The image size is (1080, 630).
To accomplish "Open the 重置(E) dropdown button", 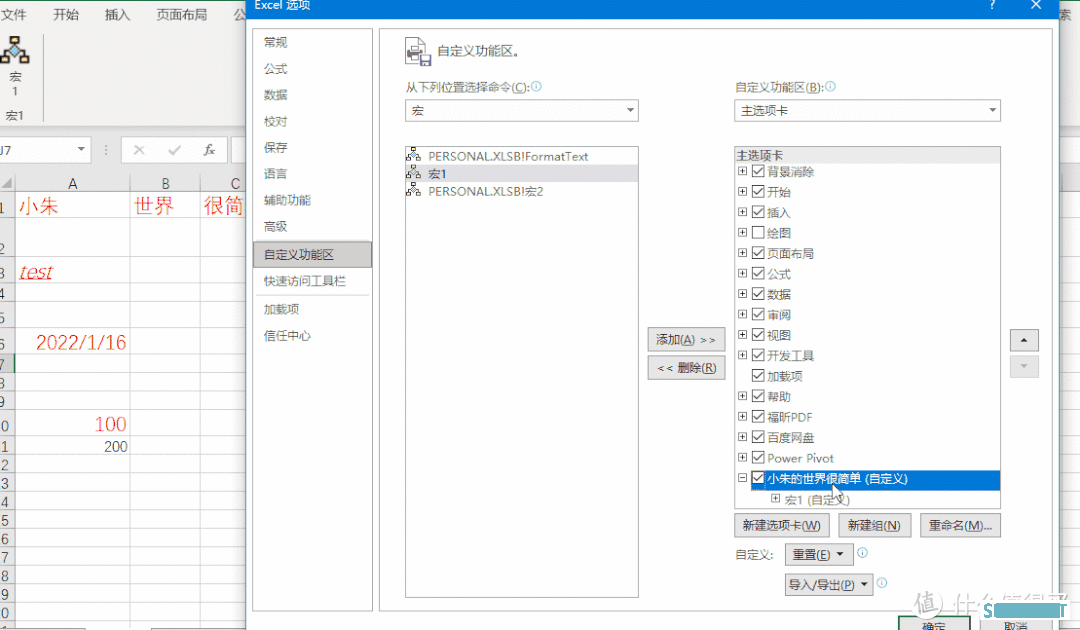I will [819, 554].
